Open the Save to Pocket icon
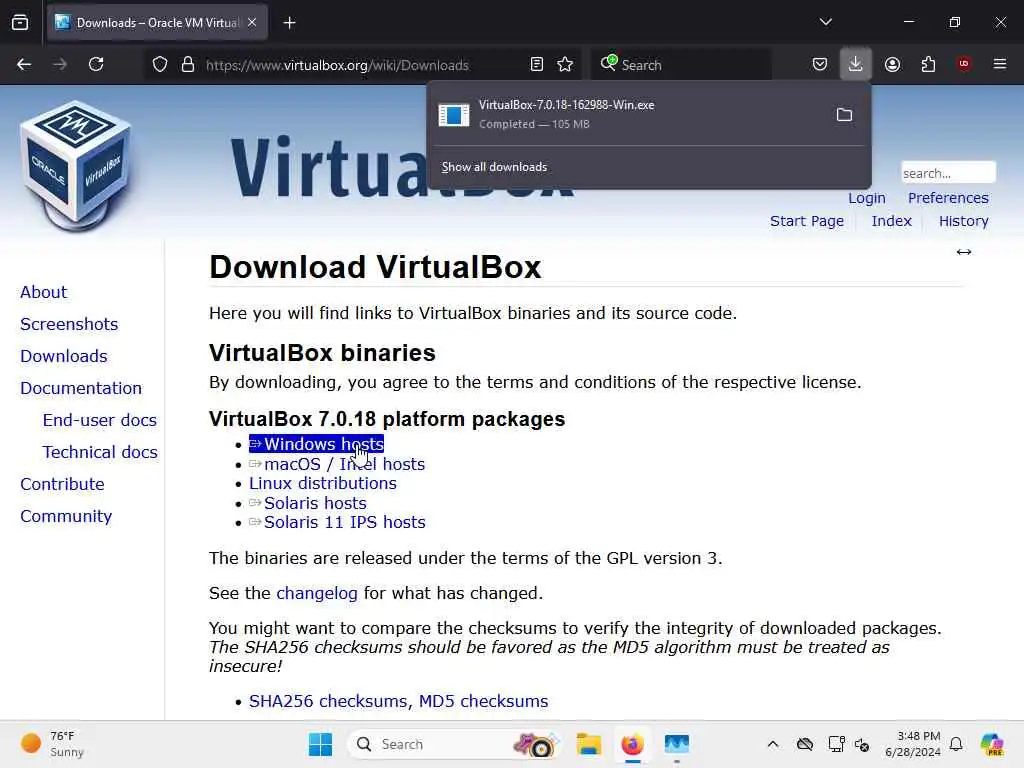The height and width of the screenshot is (768, 1024). (x=820, y=64)
